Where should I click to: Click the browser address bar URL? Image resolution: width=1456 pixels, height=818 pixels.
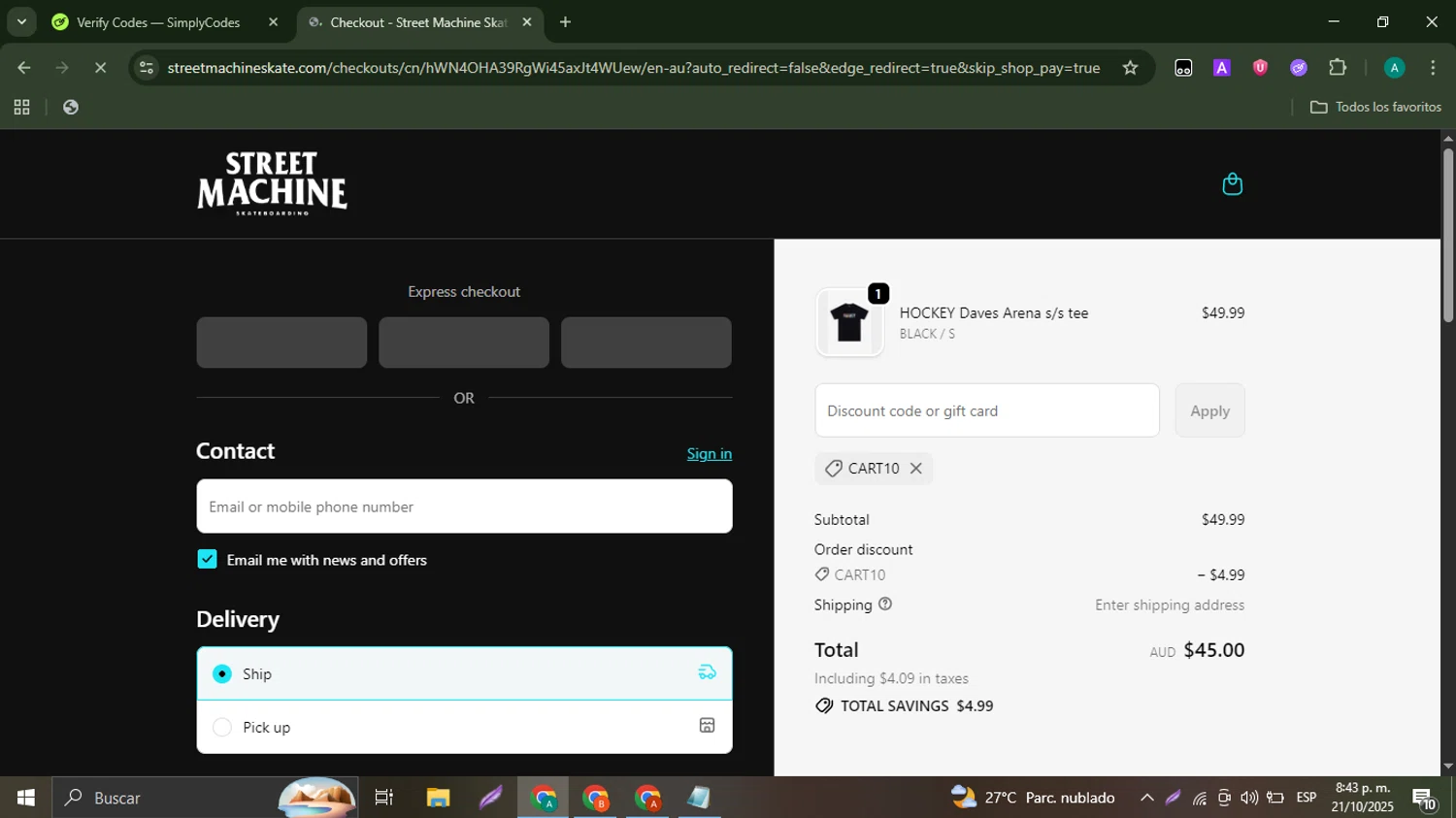[633, 68]
